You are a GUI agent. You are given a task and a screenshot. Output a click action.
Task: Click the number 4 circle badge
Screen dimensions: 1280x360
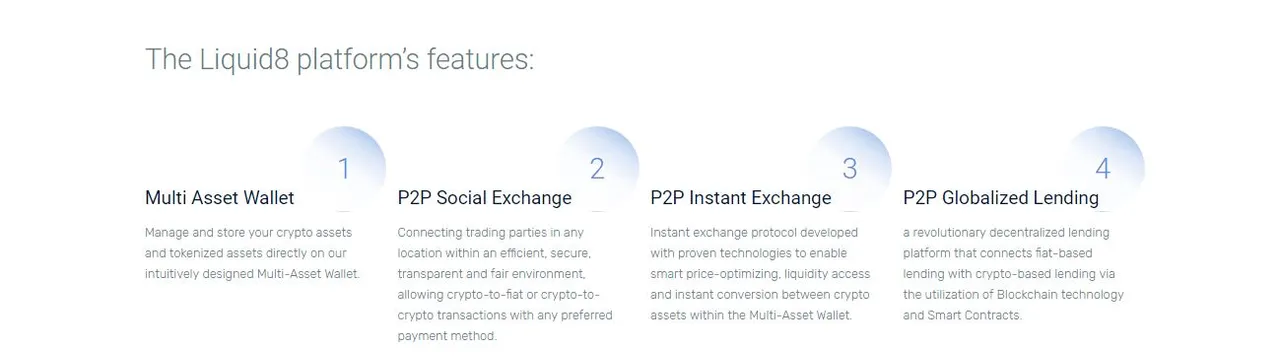[1103, 168]
